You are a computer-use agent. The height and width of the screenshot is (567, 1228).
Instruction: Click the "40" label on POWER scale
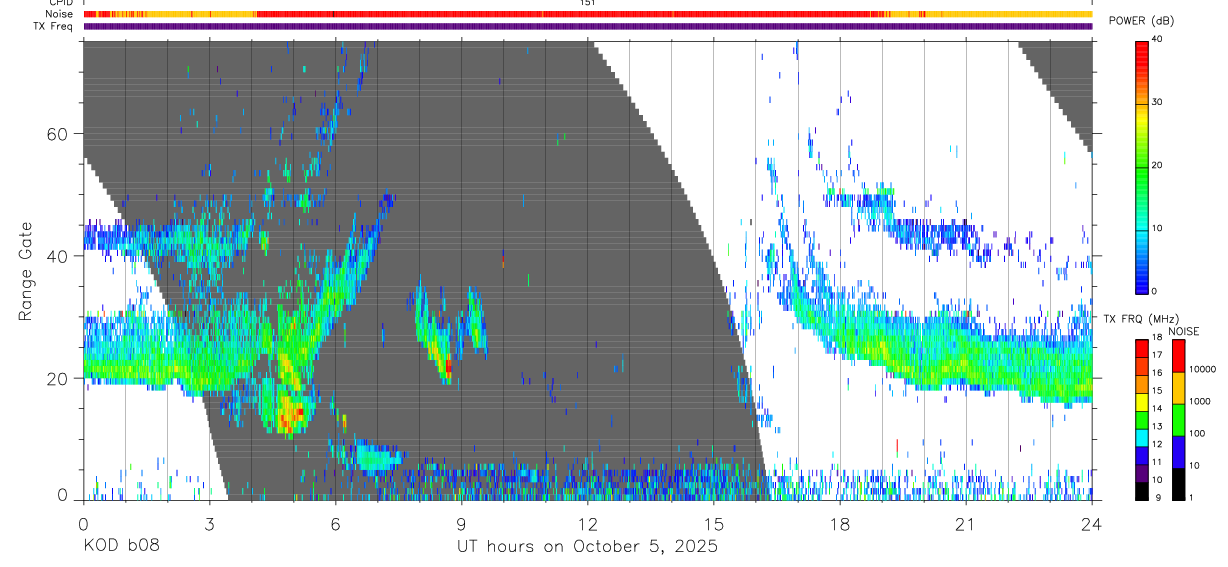[x=1158, y=40]
